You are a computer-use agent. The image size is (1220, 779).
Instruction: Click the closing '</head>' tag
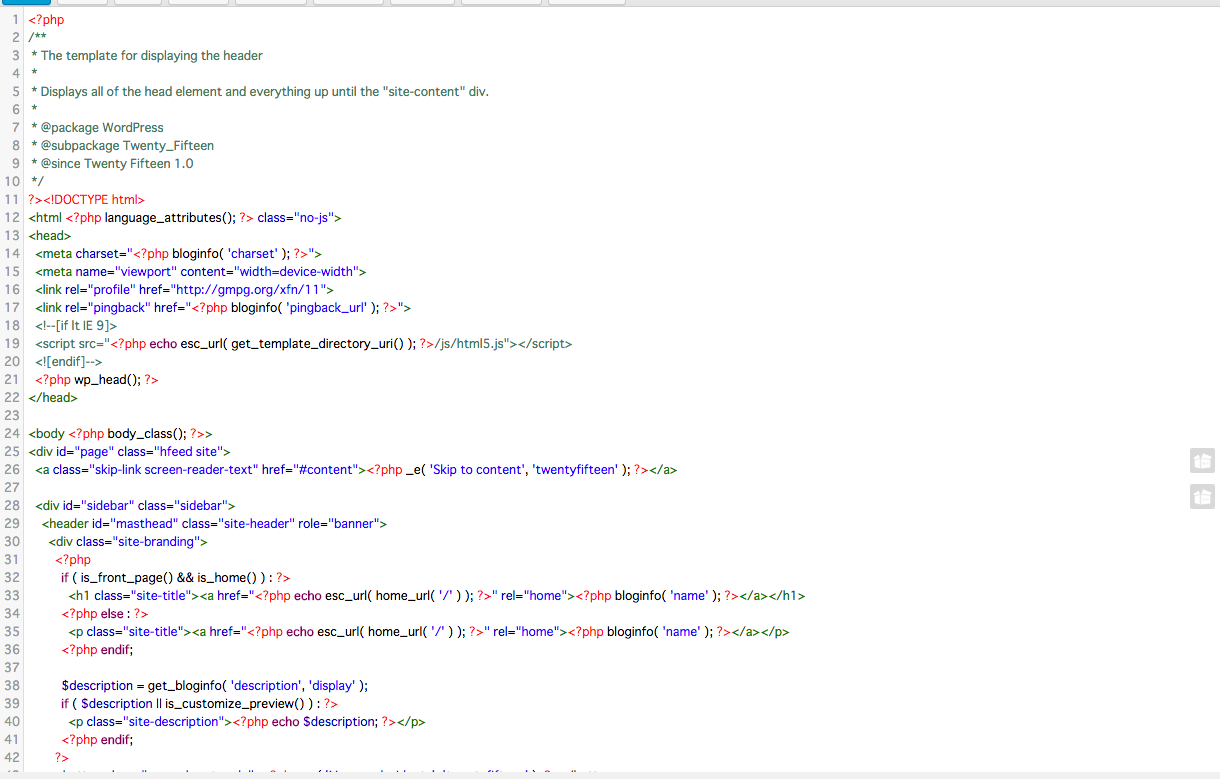(x=53, y=398)
